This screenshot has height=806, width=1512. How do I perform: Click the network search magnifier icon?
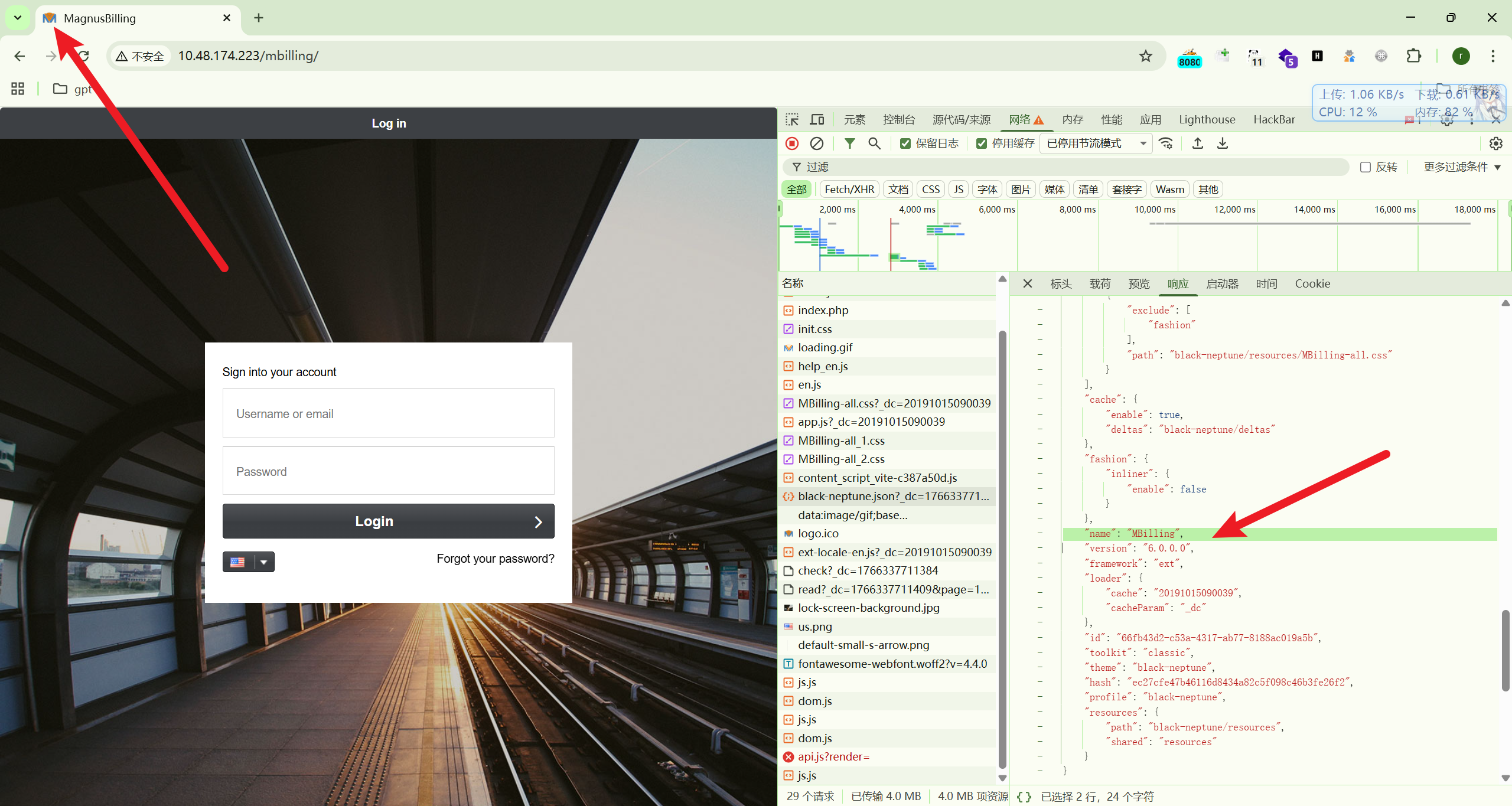[875, 143]
